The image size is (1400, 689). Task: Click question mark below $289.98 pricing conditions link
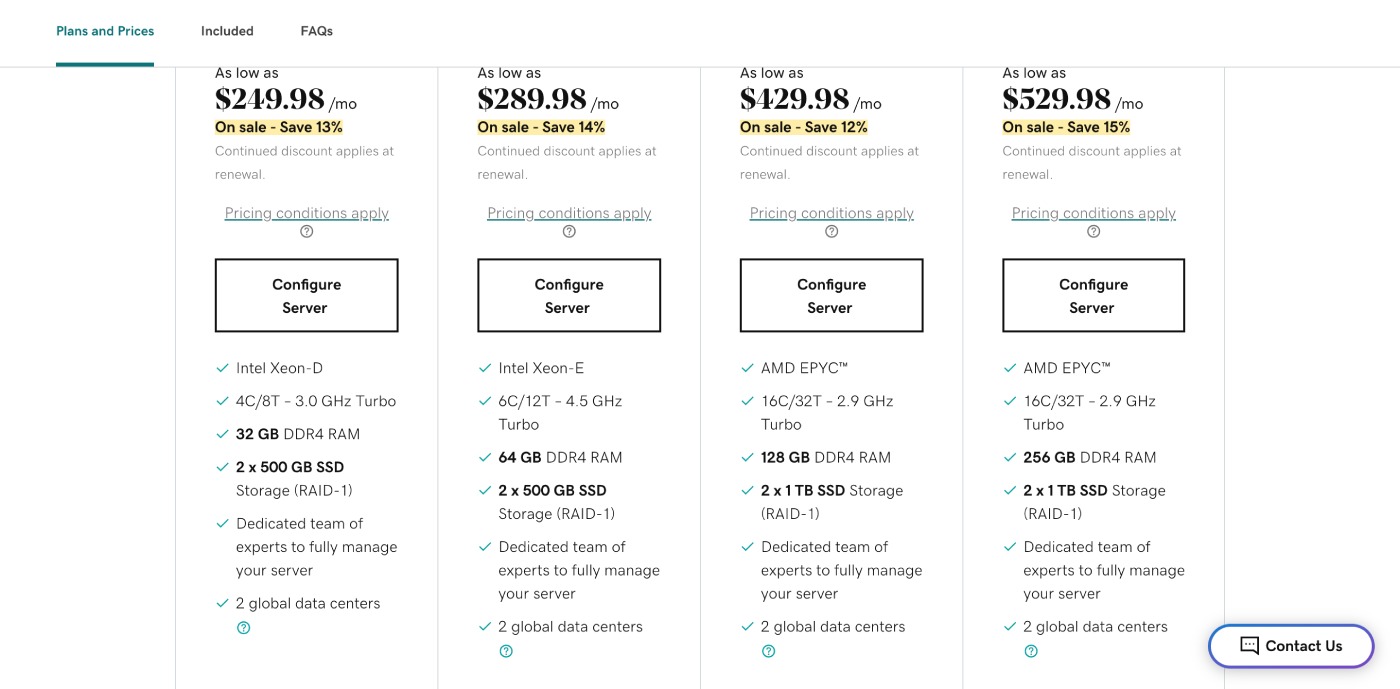(568, 231)
